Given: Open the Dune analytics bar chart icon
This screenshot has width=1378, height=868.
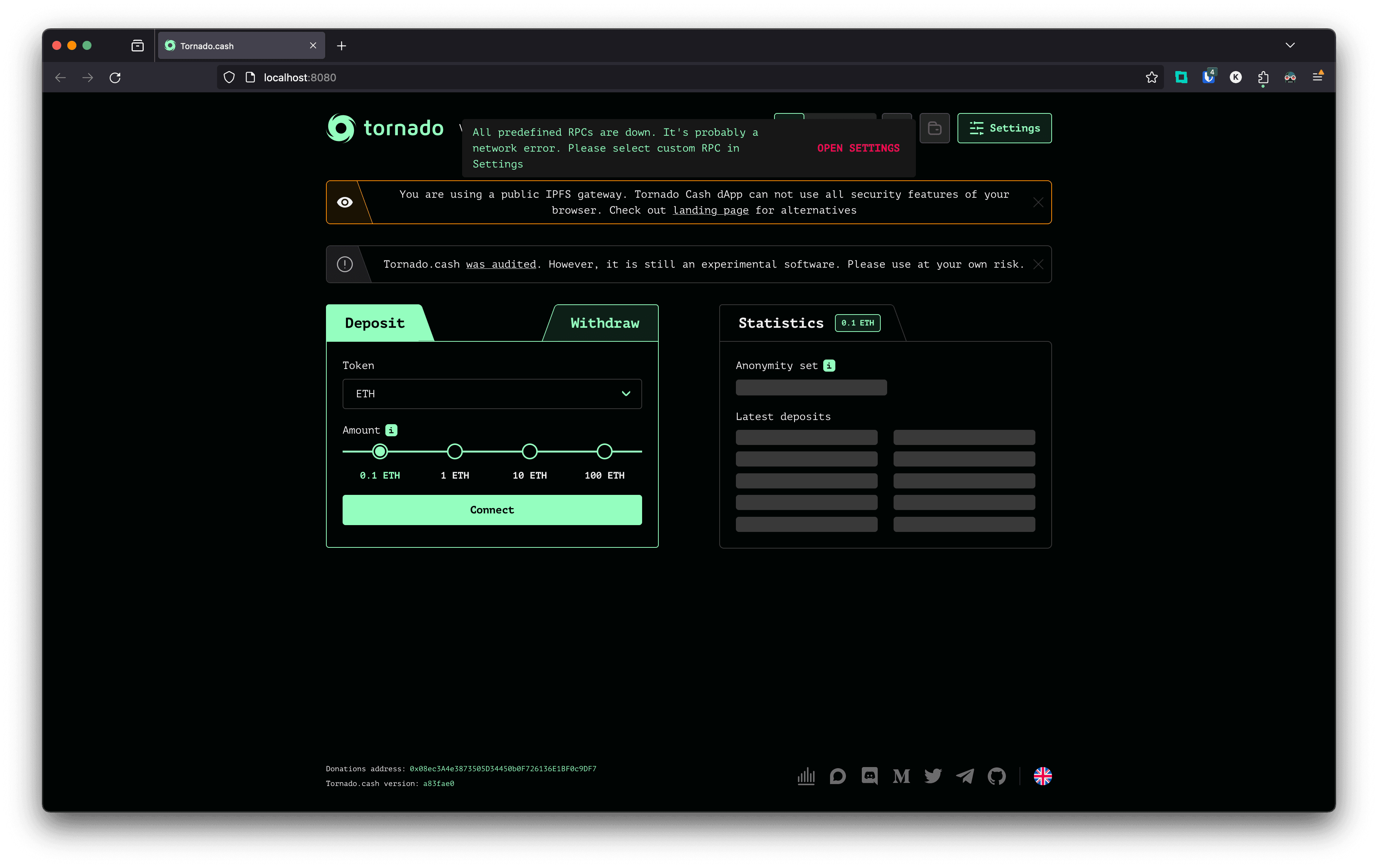Looking at the screenshot, I should [x=806, y=777].
